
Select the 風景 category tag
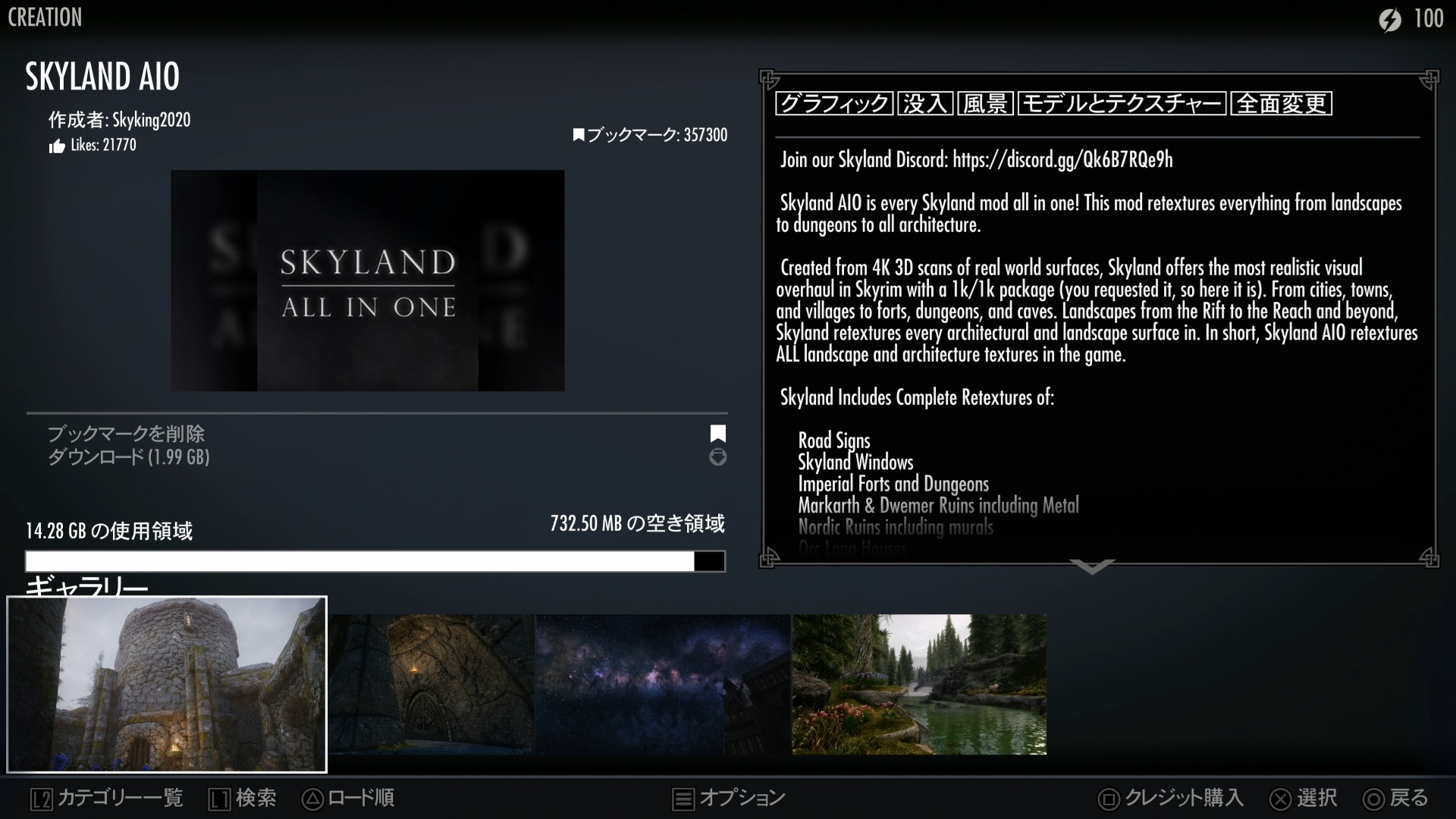click(985, 104)
